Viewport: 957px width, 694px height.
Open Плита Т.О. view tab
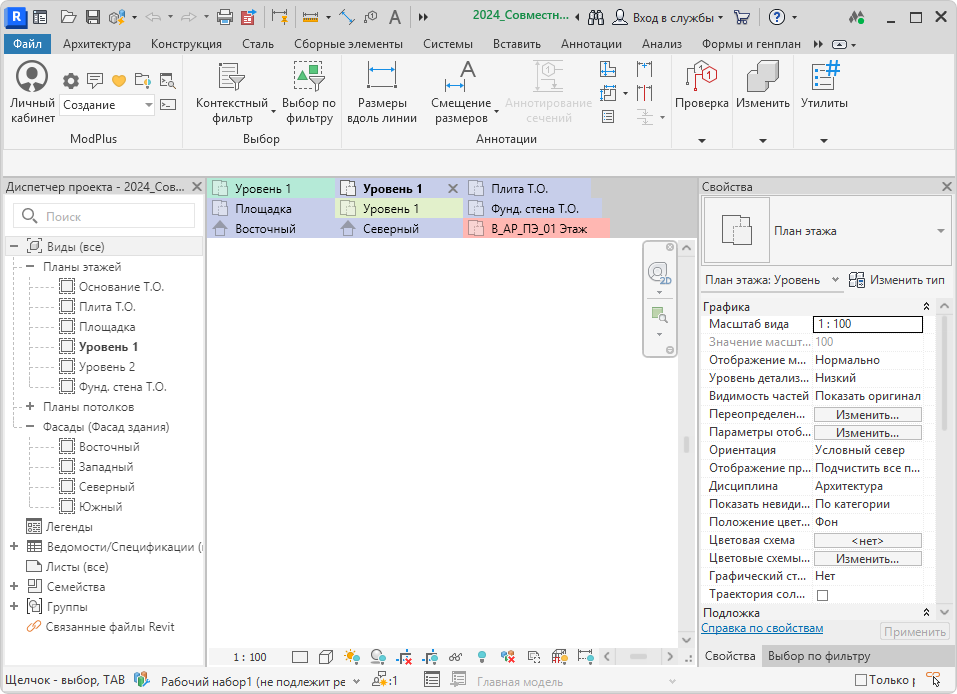point(527,189)
